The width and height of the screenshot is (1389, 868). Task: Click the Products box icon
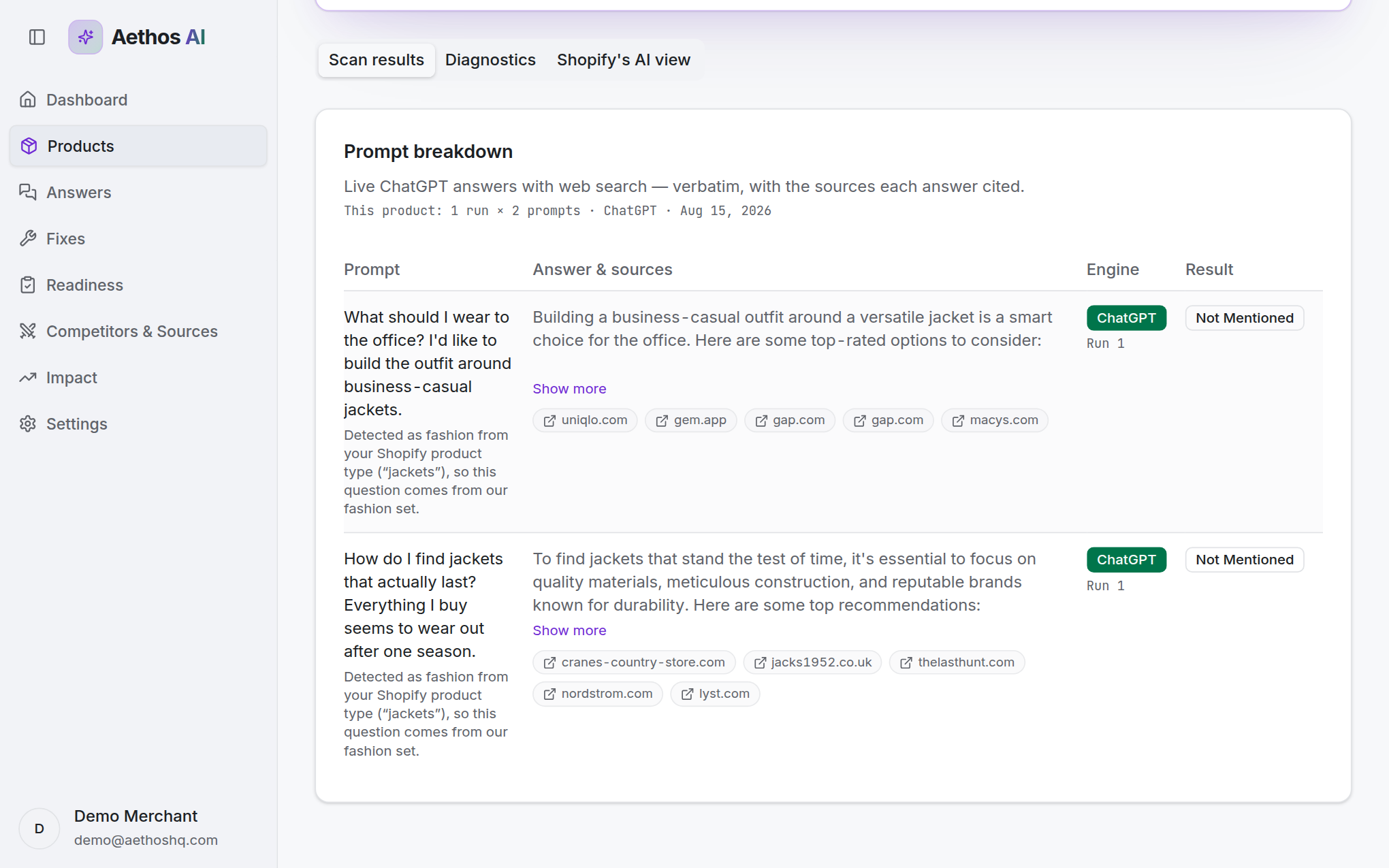pyautogui.click(x=29, y=146)
